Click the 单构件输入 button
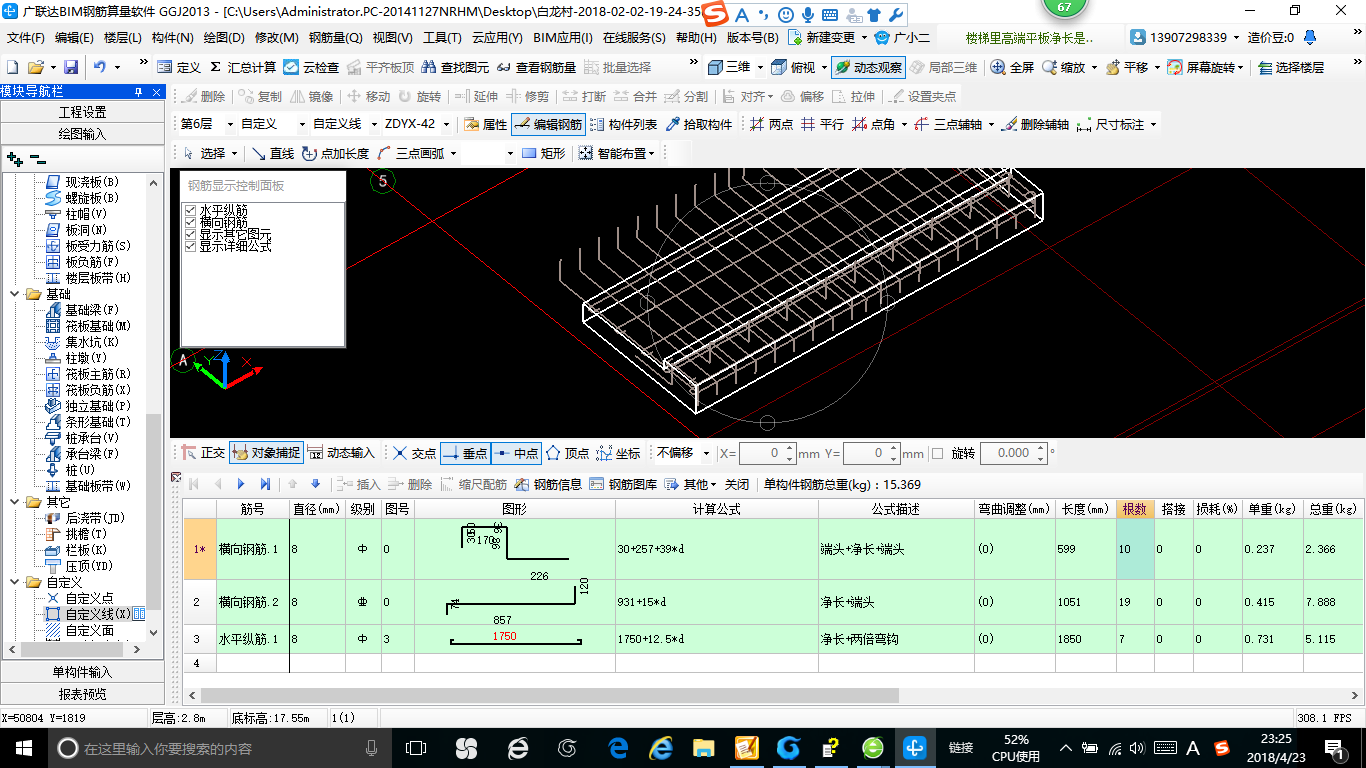This screenshot has width=1366, height=768. click(x=82, y=672)
